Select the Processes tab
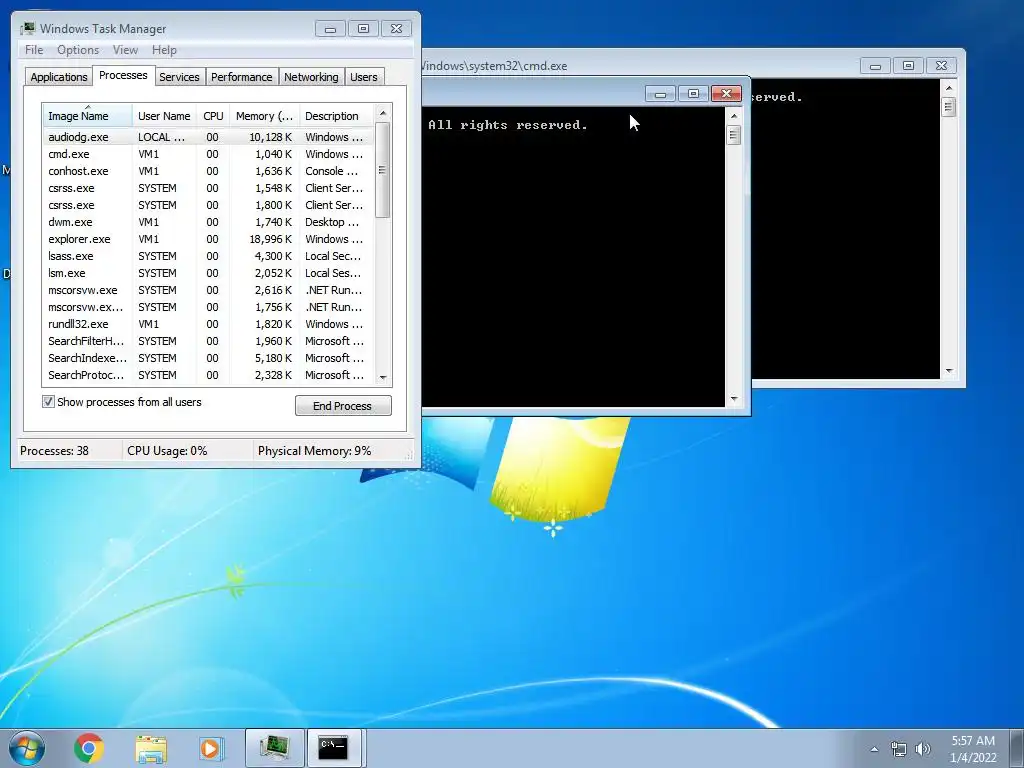 (x=123, y=75)
